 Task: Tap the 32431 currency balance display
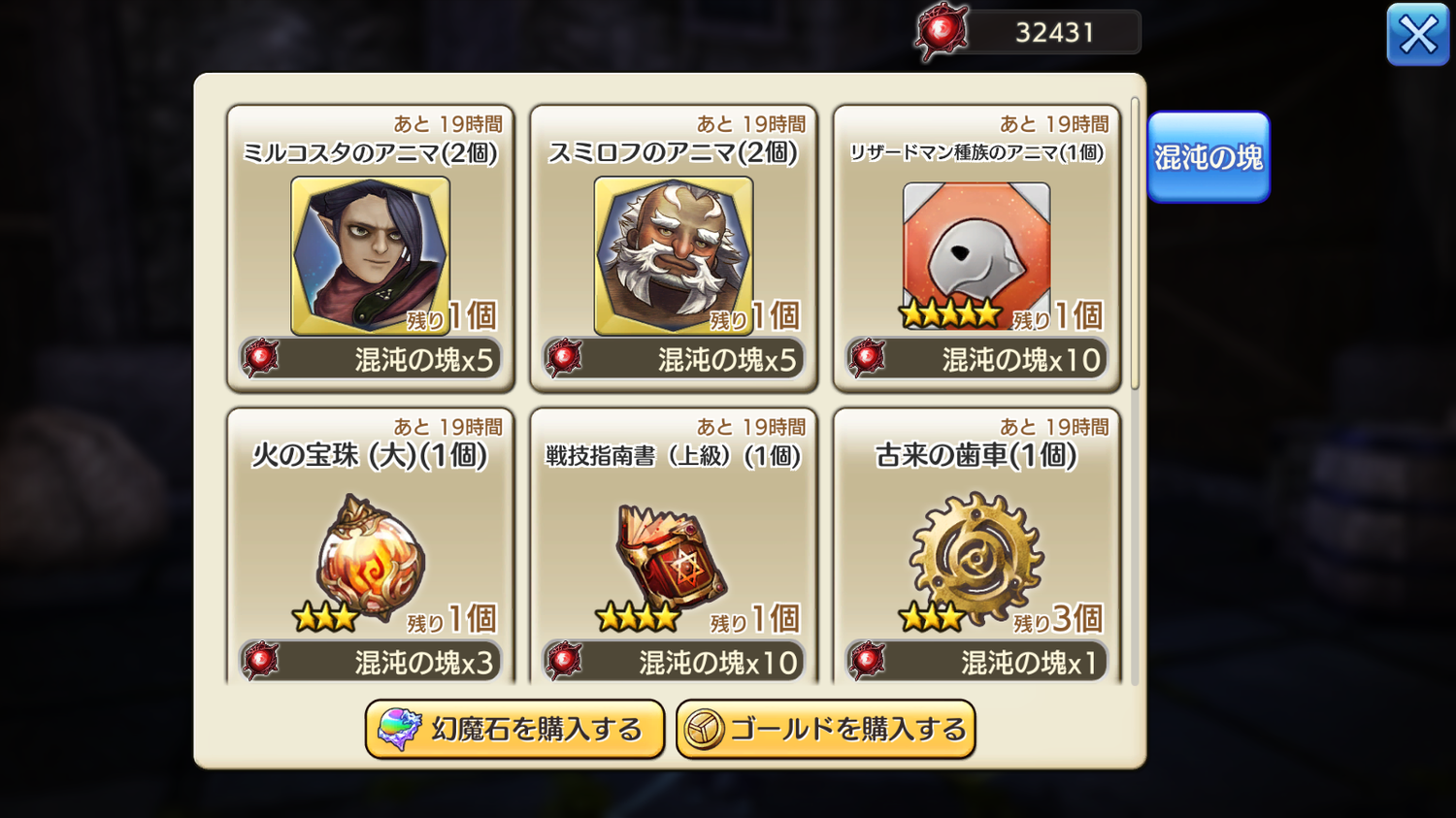click(x=1054, y=32)
